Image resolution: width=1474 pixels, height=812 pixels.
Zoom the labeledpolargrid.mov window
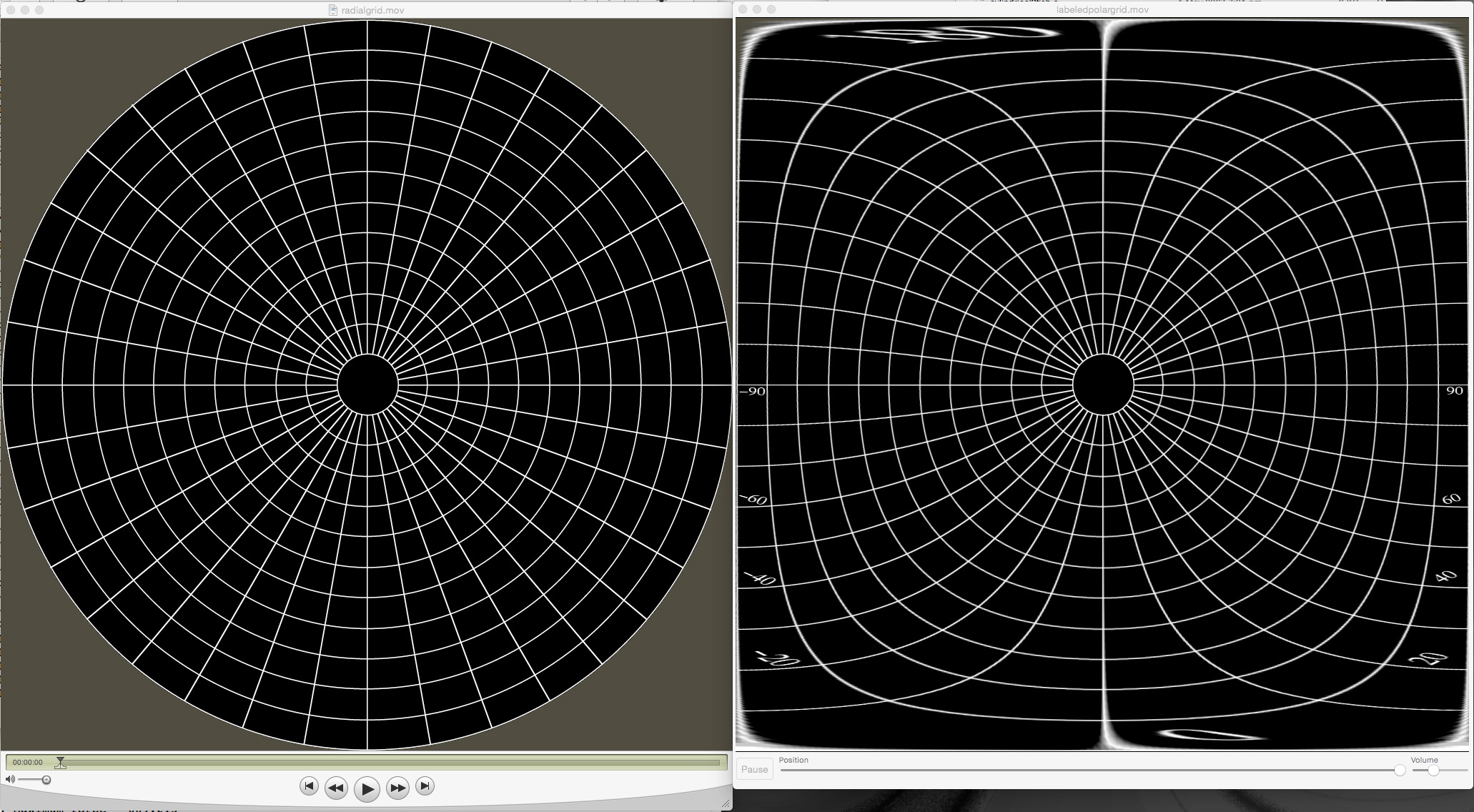[x=771, y=9]
